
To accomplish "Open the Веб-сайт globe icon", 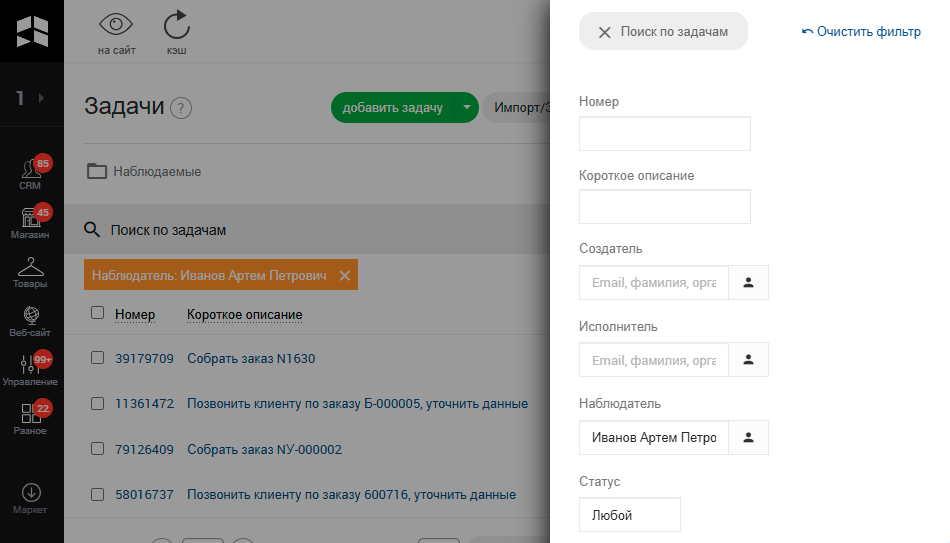I will coord(30,319).
